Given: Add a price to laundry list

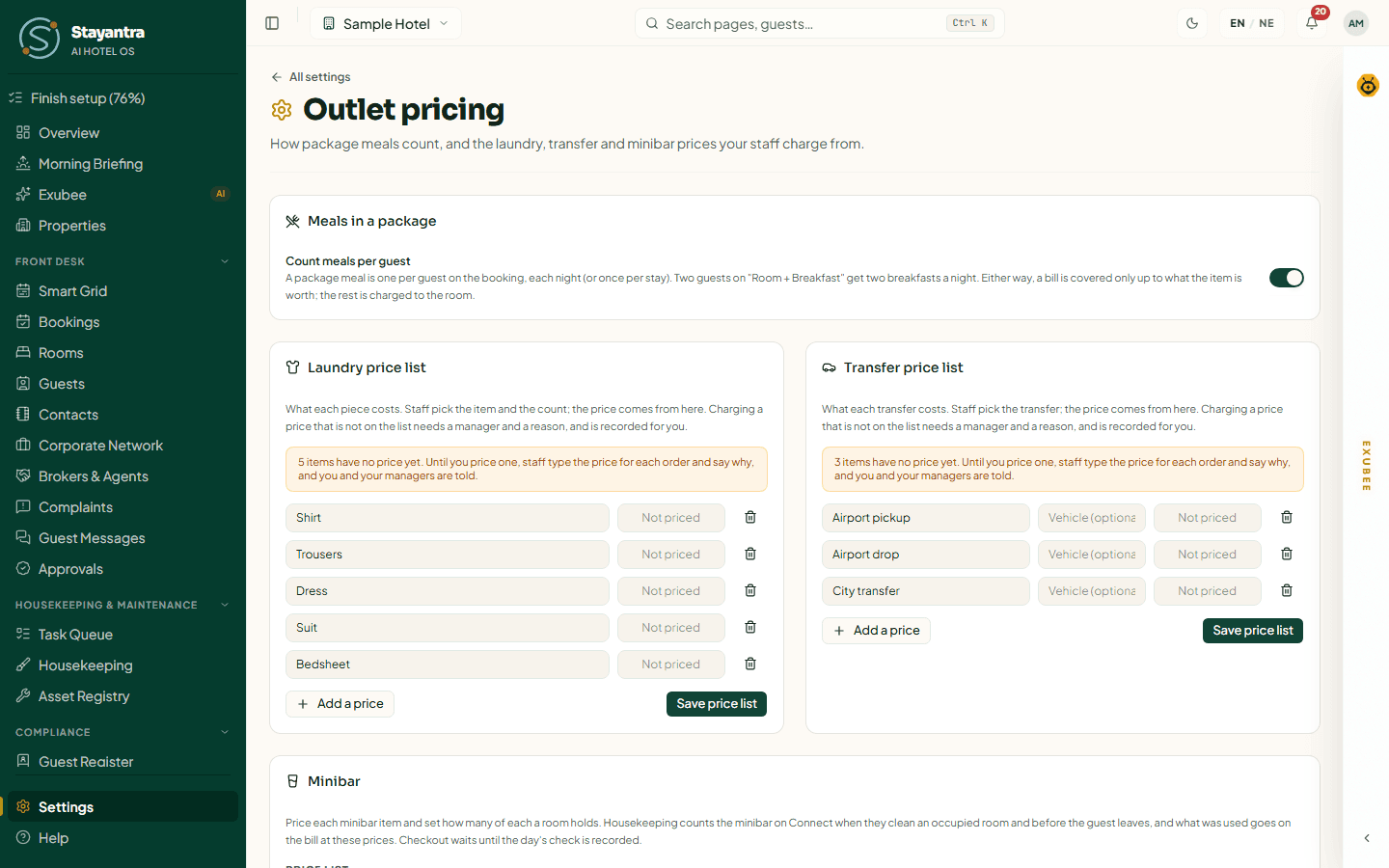Looking at the screenshot, I should (x=340, y=704).
